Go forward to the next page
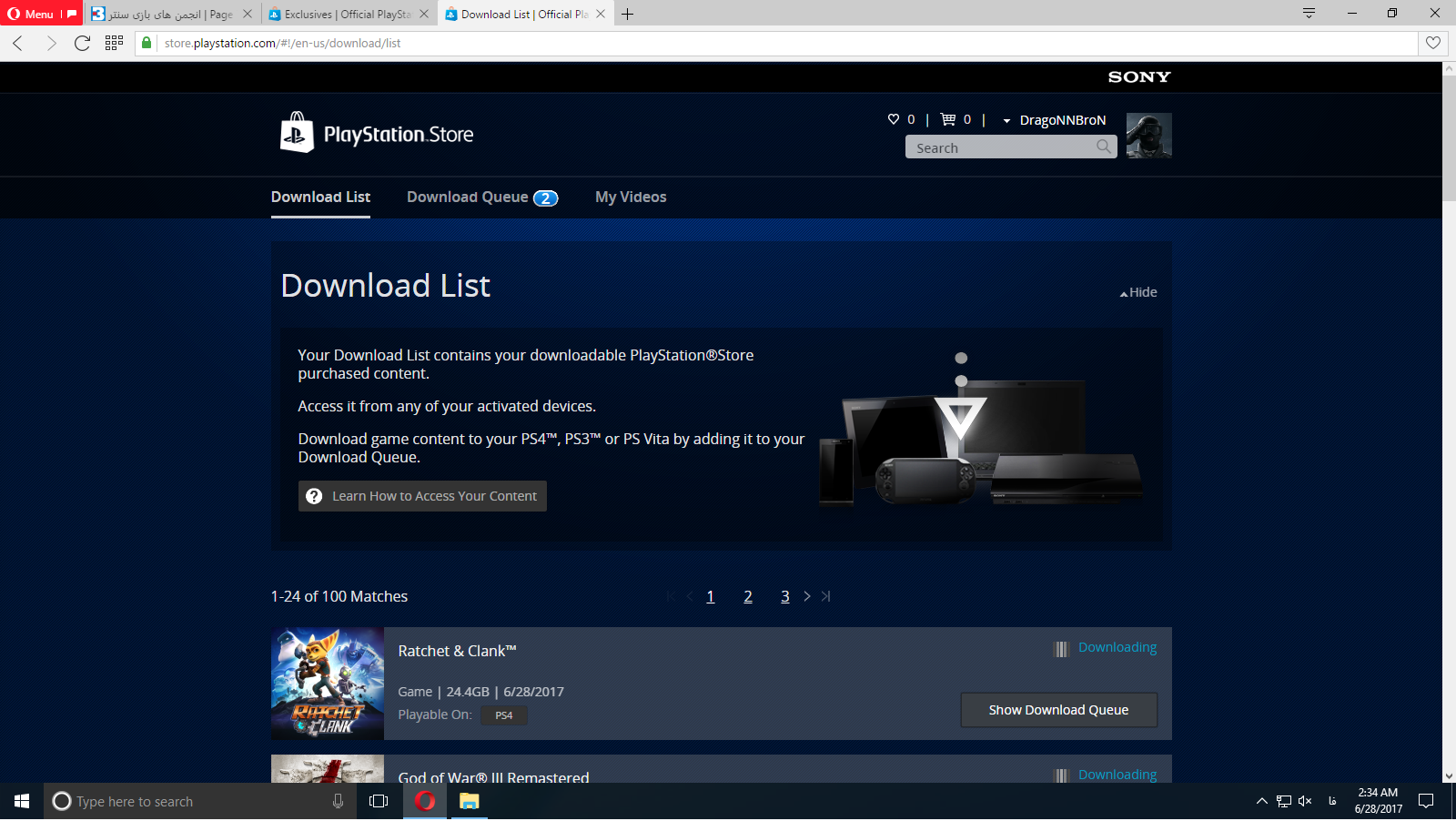The height and width of the screenshot is (821, 1456). (x=51, y=43)
